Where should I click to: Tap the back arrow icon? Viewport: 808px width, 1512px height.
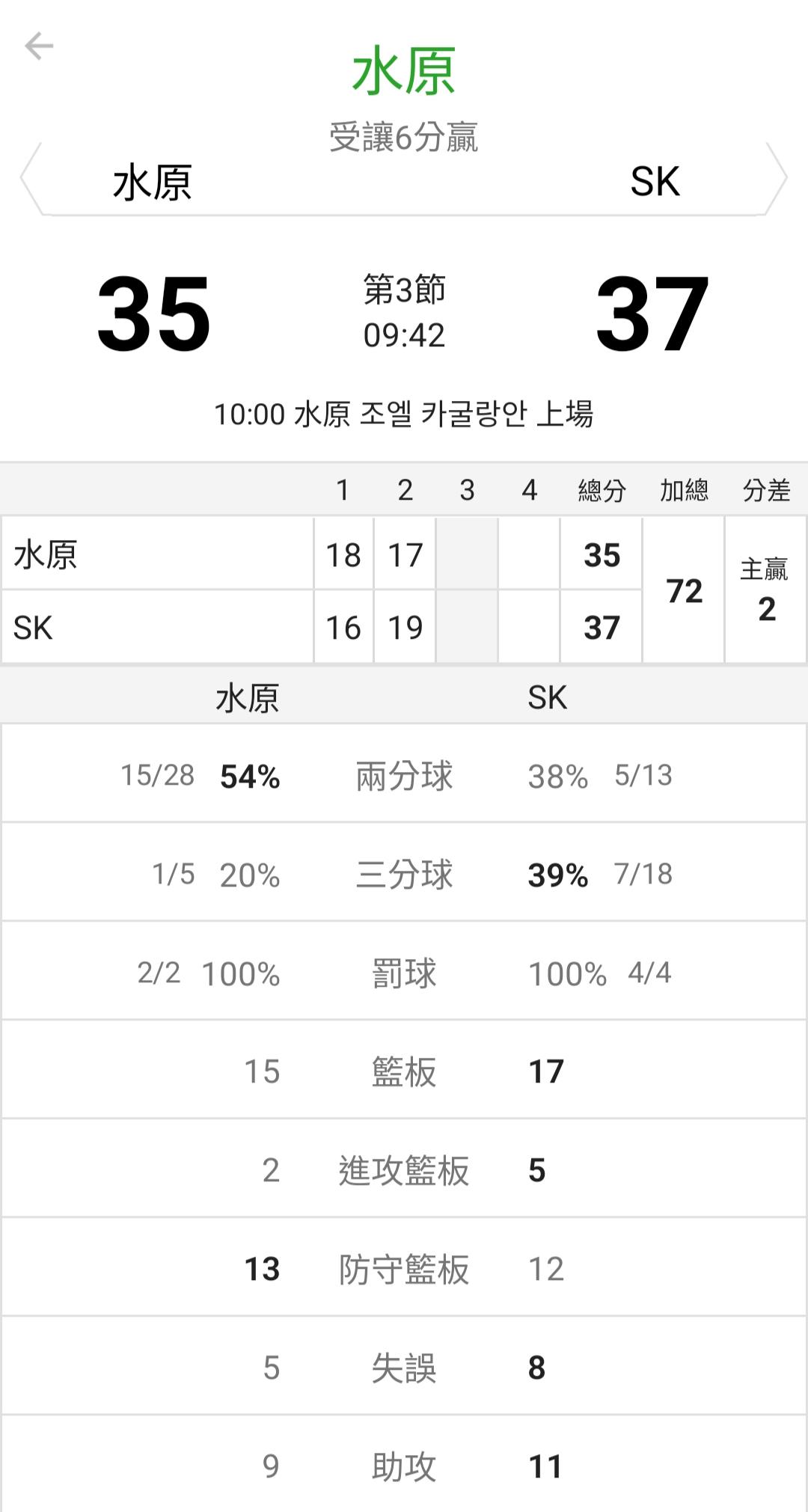point(39,46)
